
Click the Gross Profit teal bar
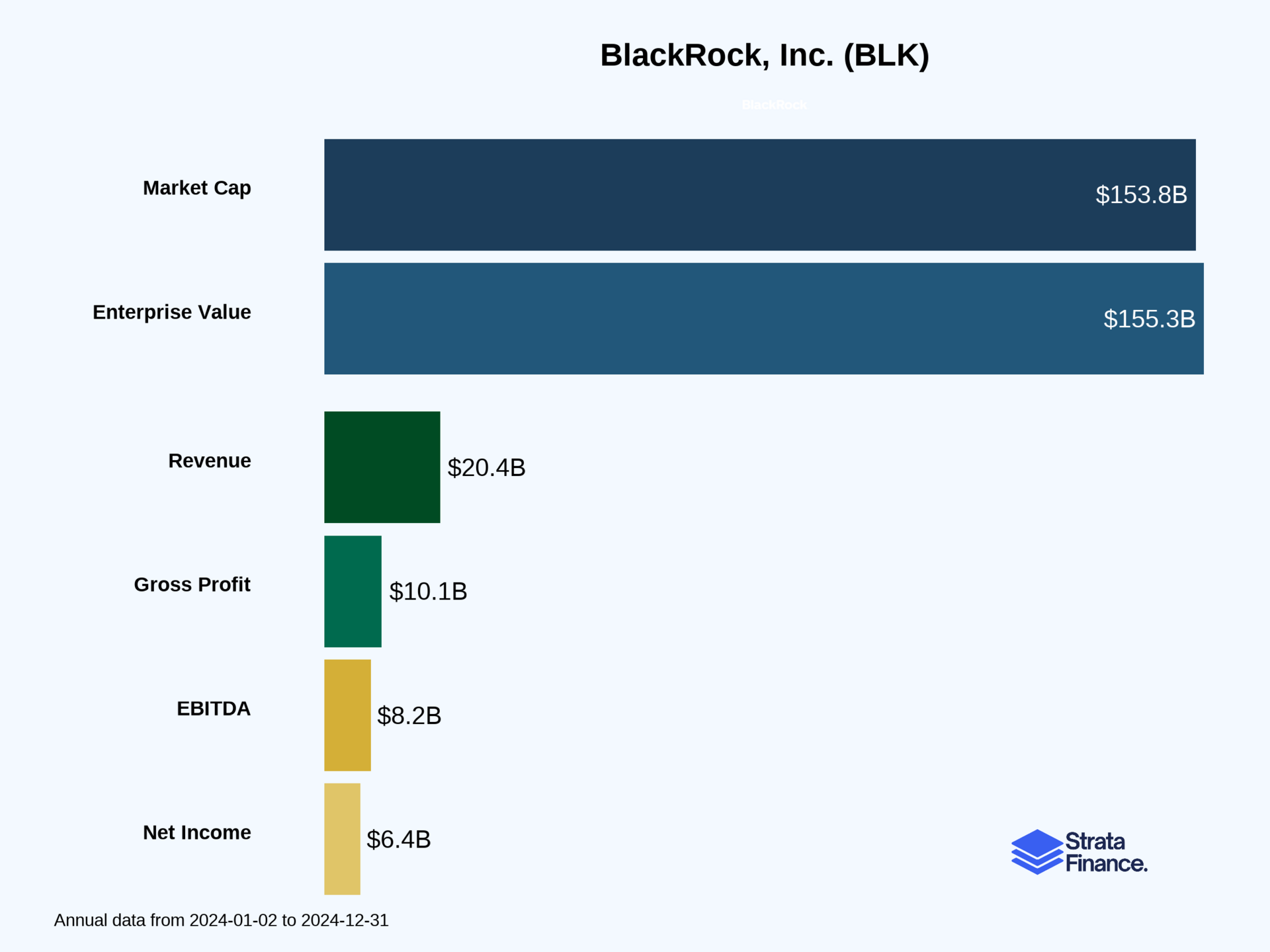coord(353,592)
